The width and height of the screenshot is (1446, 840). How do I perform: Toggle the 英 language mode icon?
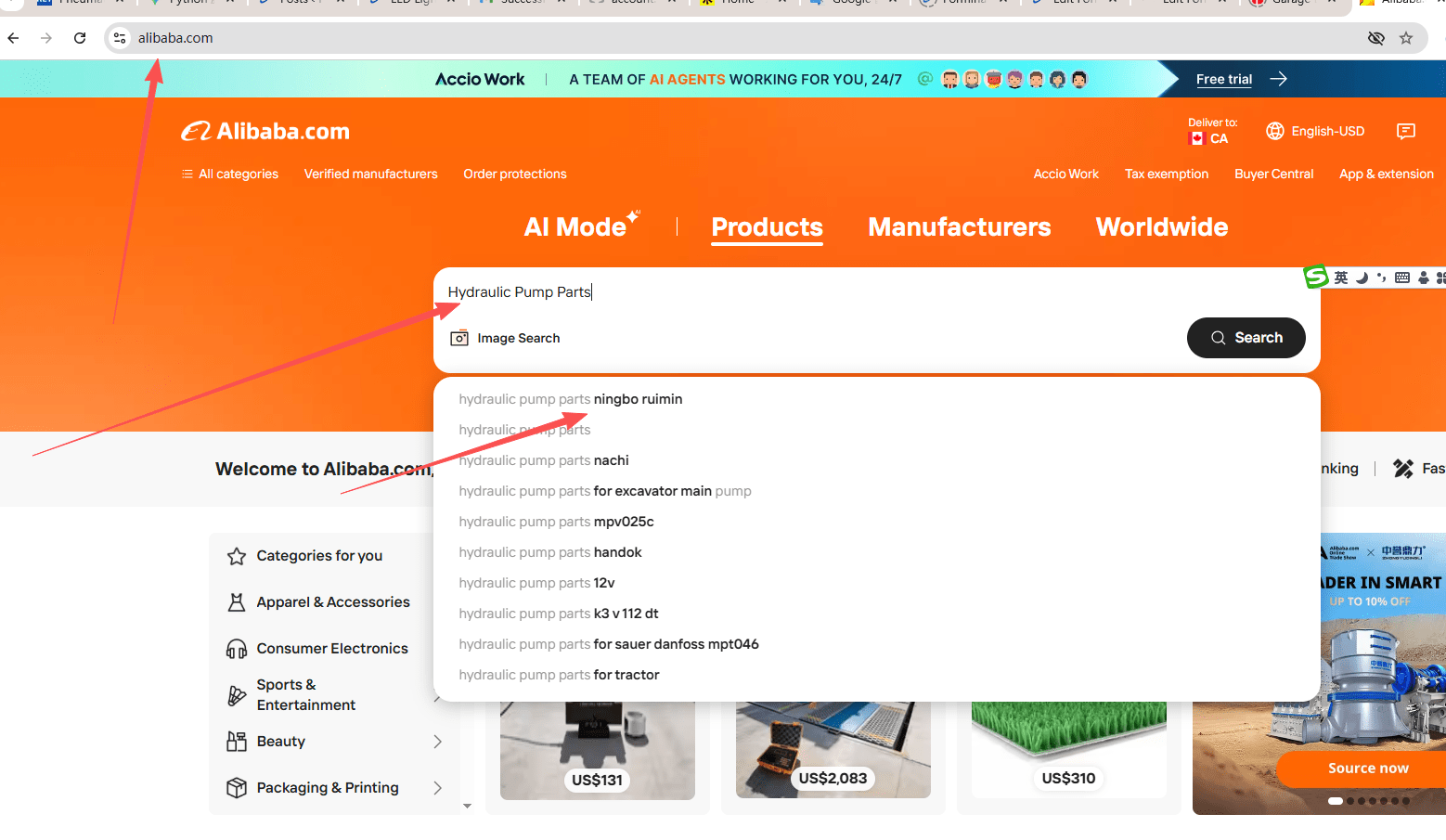coord(1341,278)
